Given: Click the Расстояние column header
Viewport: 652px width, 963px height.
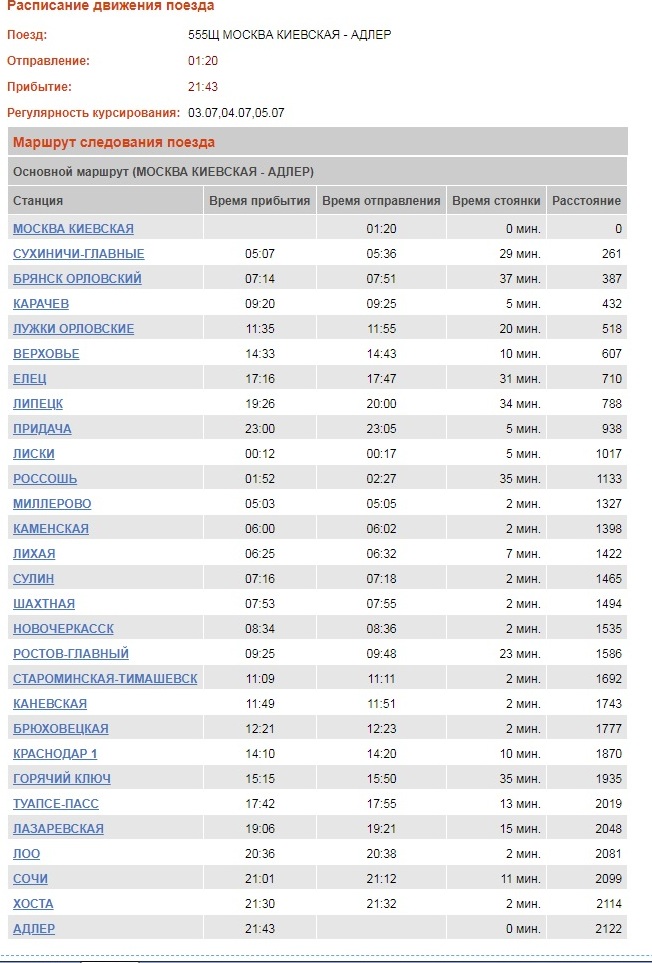Looking at the screenshot, I should click(586, 201).
